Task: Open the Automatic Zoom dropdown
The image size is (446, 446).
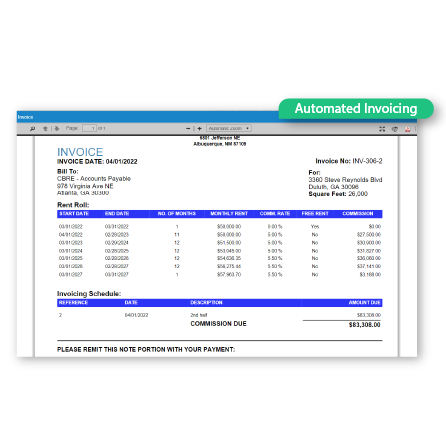Action: 229,128
